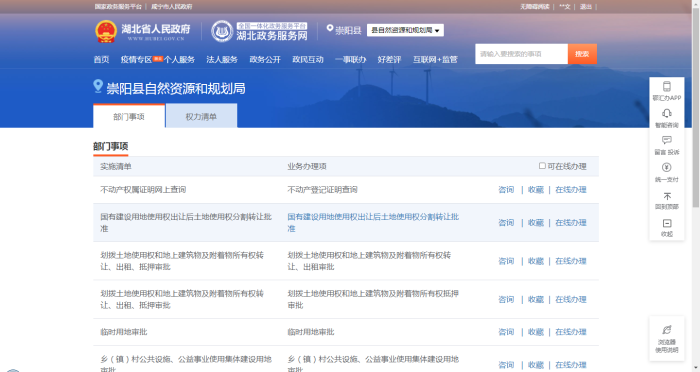Open 首页 in navigation menu
This screenshot has height=372, width=700.
pyautogui.click(x=101, y=59)
